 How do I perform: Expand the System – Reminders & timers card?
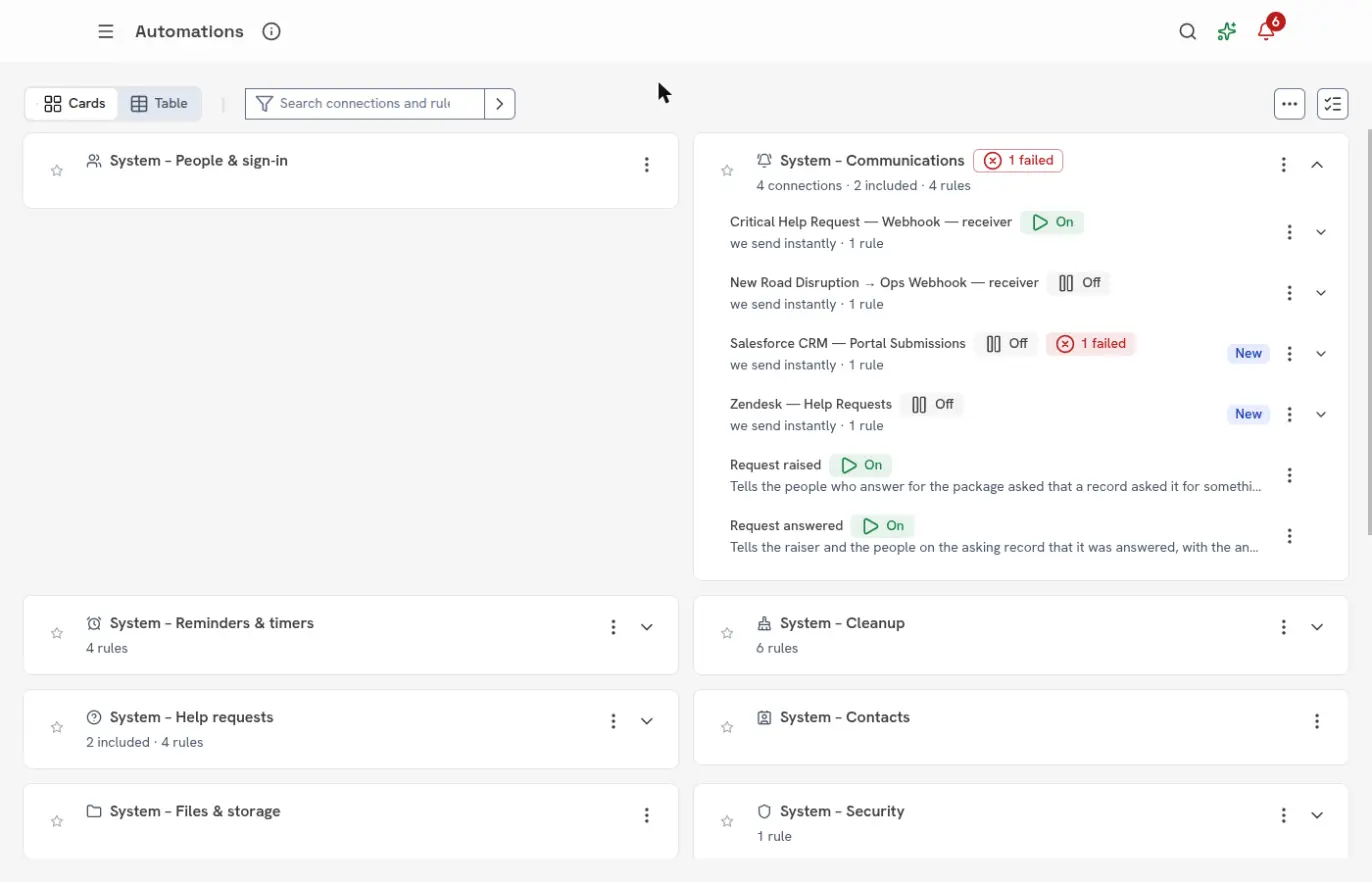click(647, 627)
